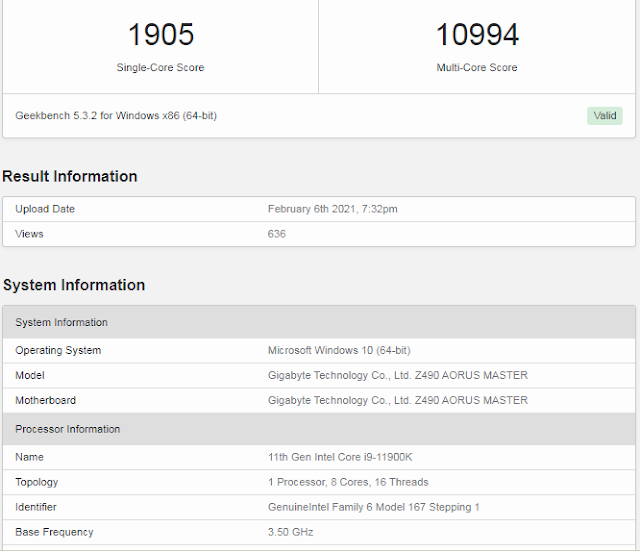Click the Upload Date label

45,209
